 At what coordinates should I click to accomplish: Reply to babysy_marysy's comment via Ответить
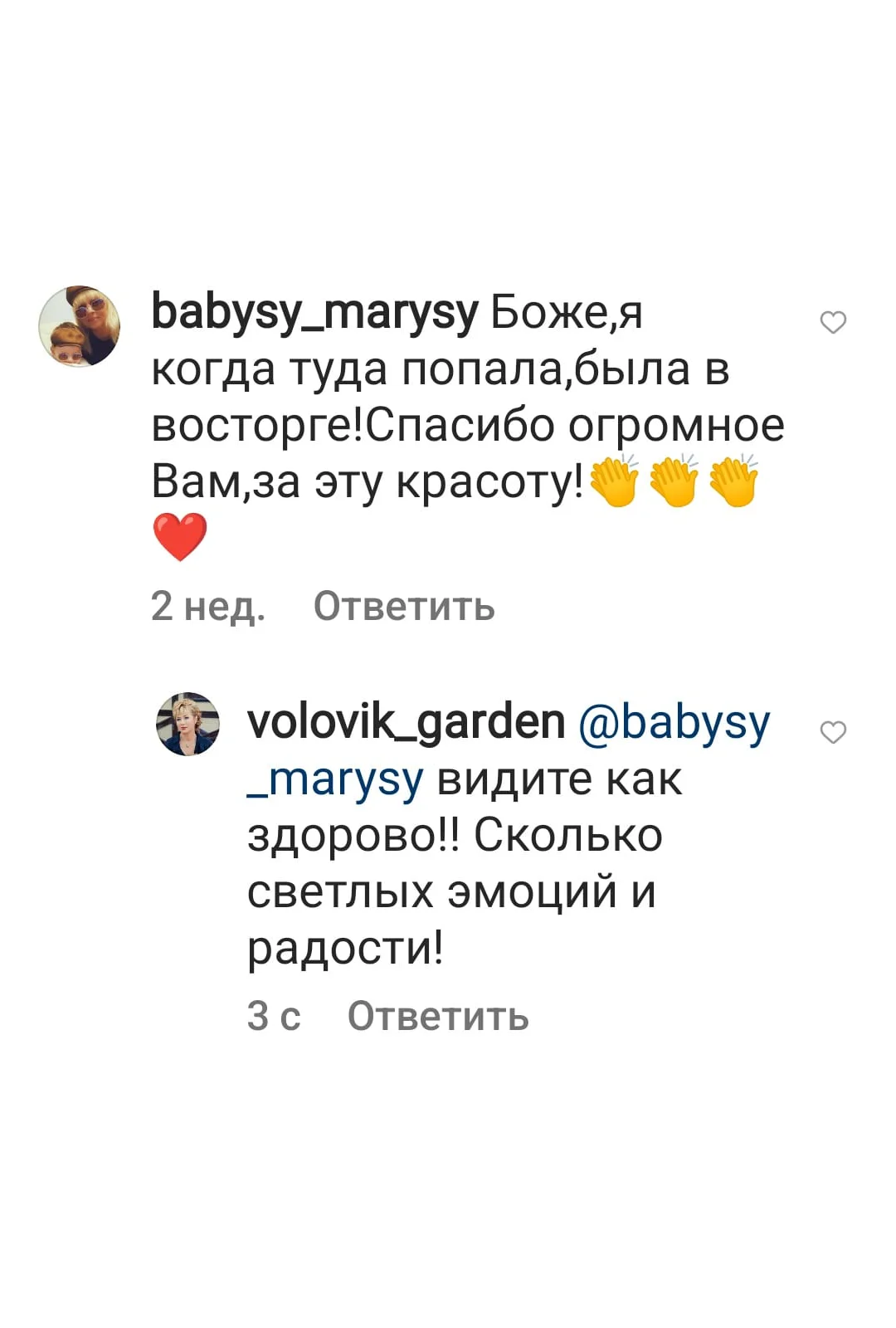pyautogui.click(x=404, y=607)
